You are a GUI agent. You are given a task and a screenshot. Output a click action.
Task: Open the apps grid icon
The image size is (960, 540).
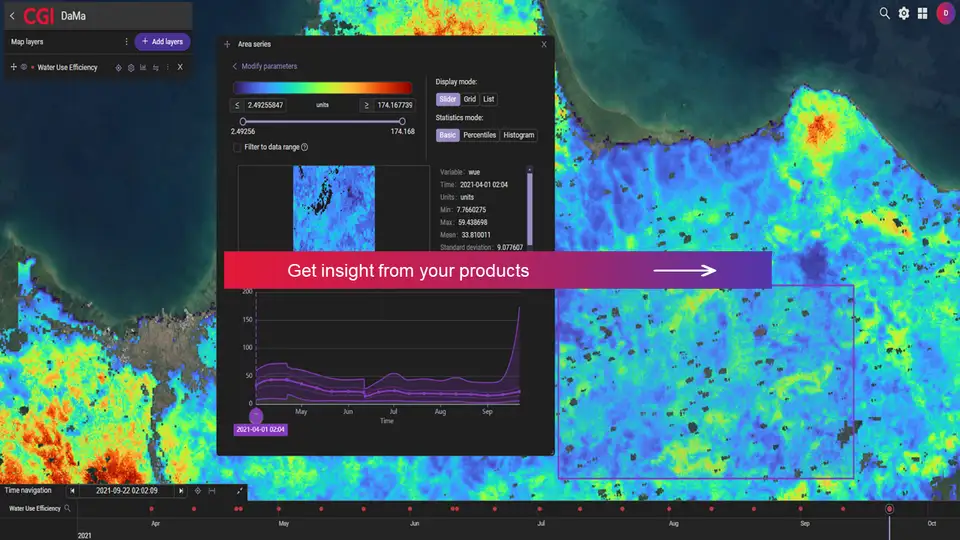coord(922,14)
